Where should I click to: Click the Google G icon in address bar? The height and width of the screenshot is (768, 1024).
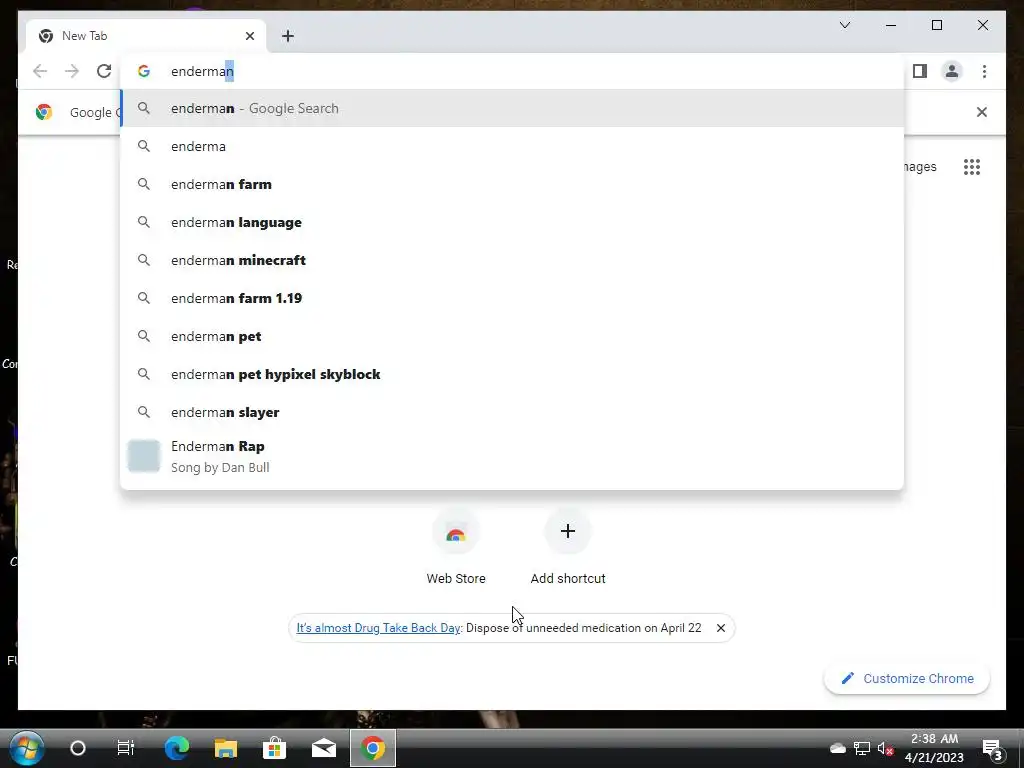click(x=144, y=71)
